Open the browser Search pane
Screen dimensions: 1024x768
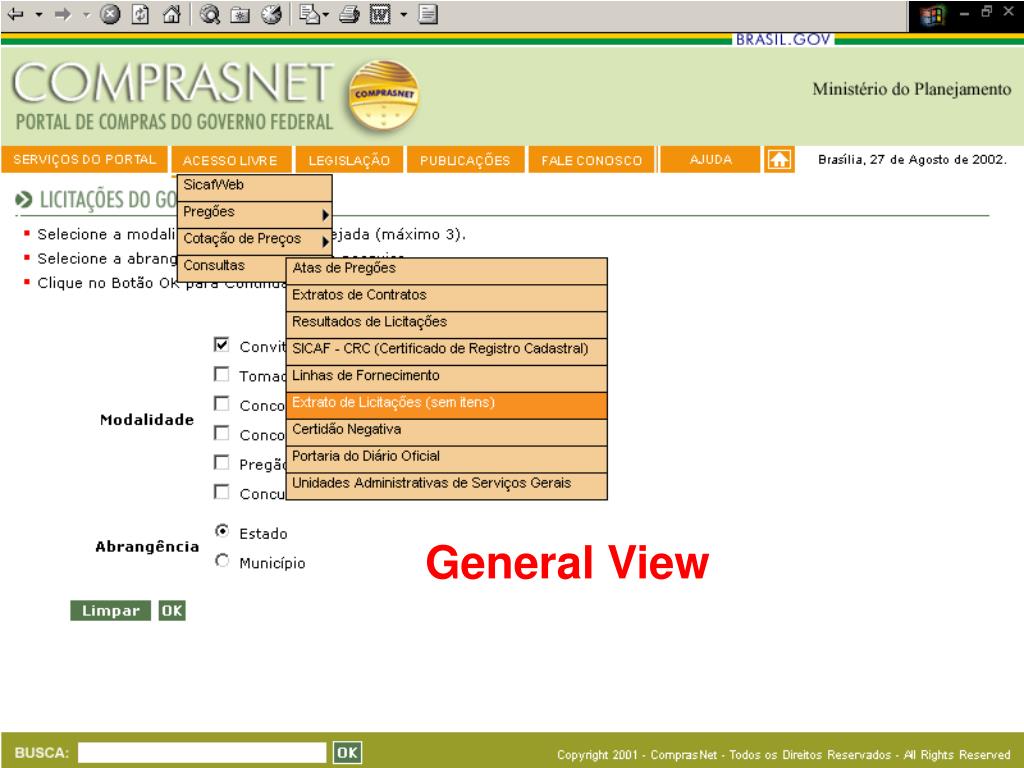pos(210,14)
